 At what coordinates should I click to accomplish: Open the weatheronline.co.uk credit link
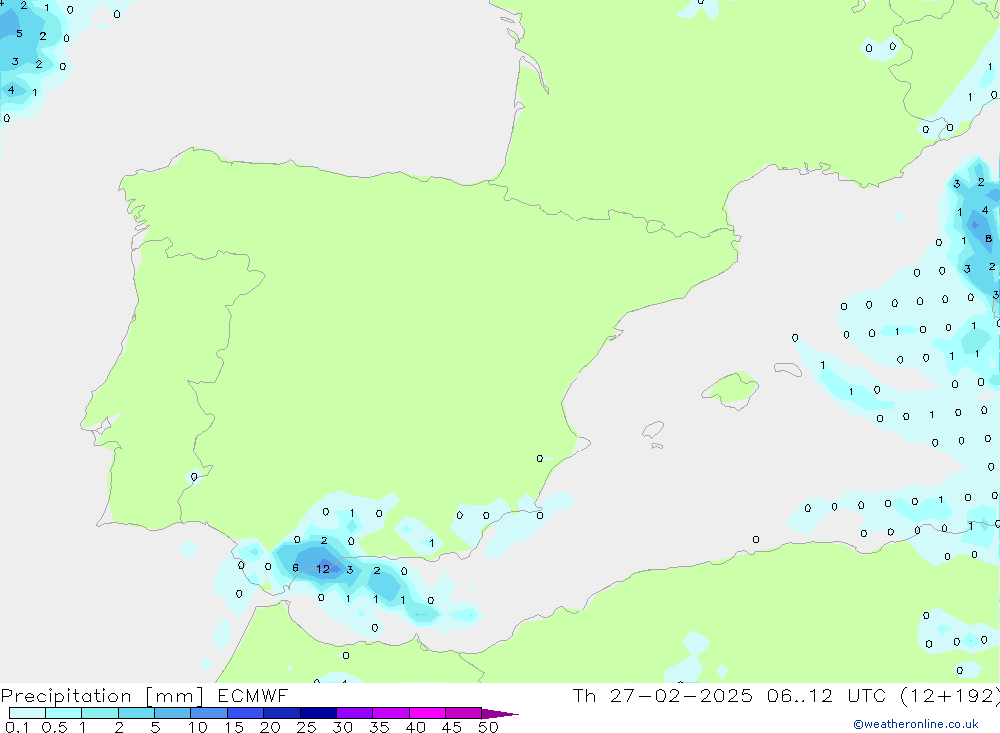(x=916, y=724)
